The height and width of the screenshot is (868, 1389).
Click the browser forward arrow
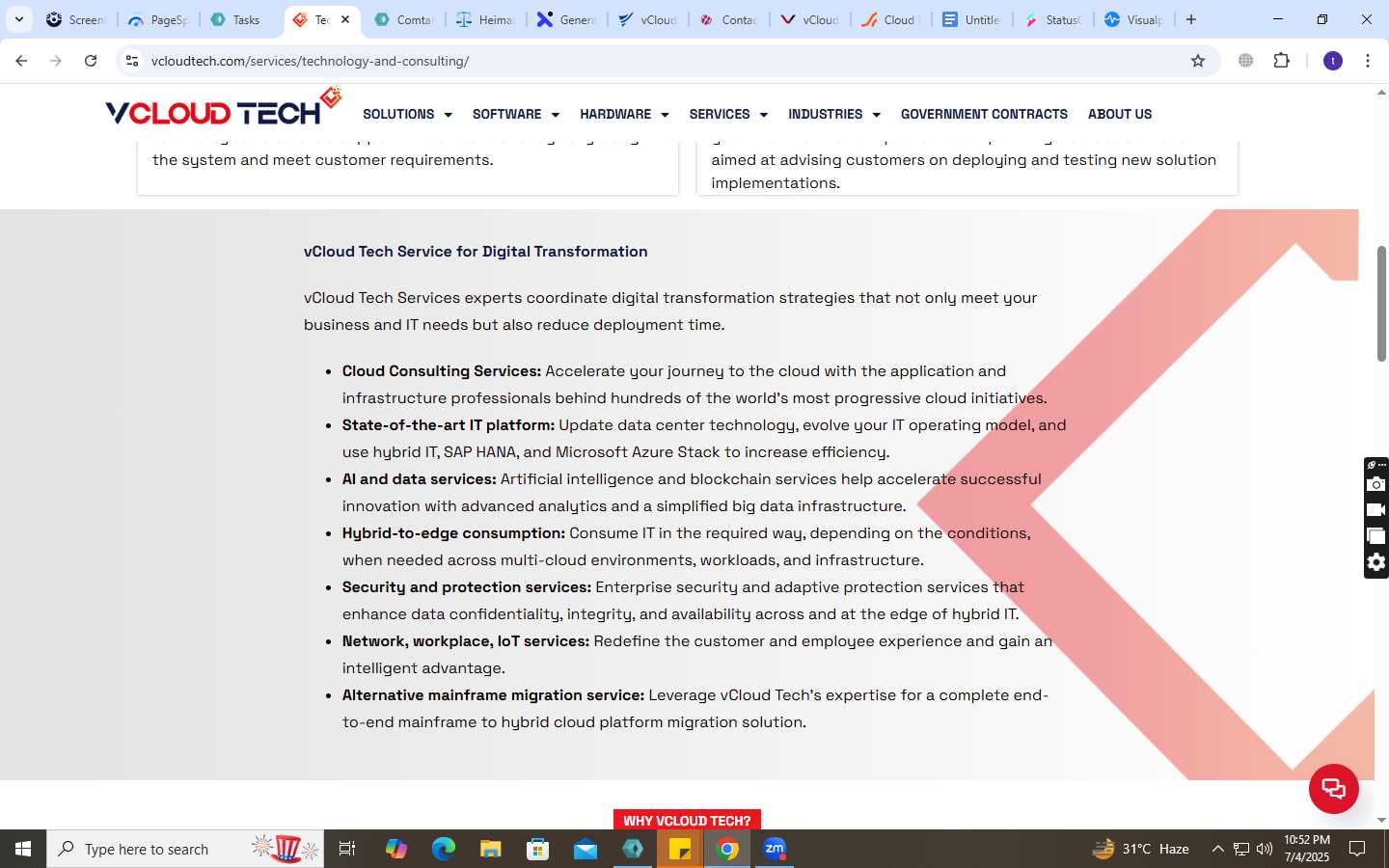pyautogui.click(x=56, y=61)
